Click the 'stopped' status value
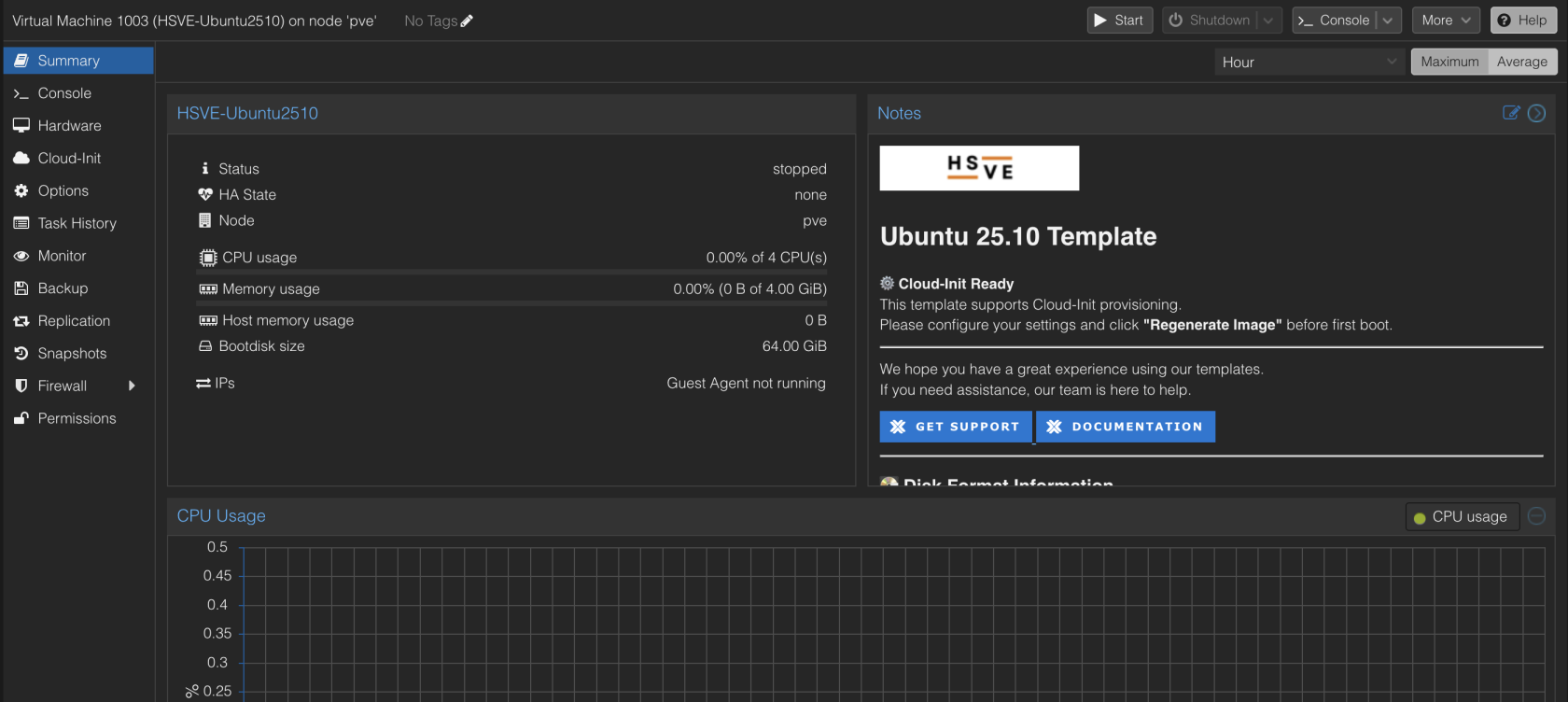 (800, 169)
